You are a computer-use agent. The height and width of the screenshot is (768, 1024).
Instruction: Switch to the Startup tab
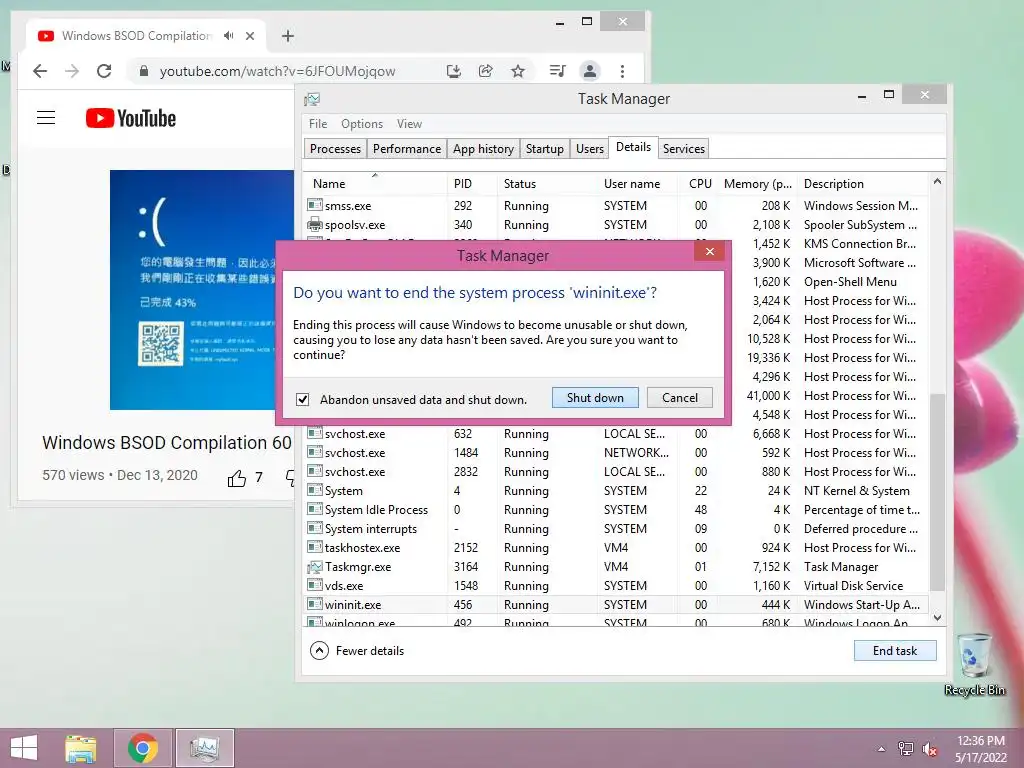pos(545,149)
